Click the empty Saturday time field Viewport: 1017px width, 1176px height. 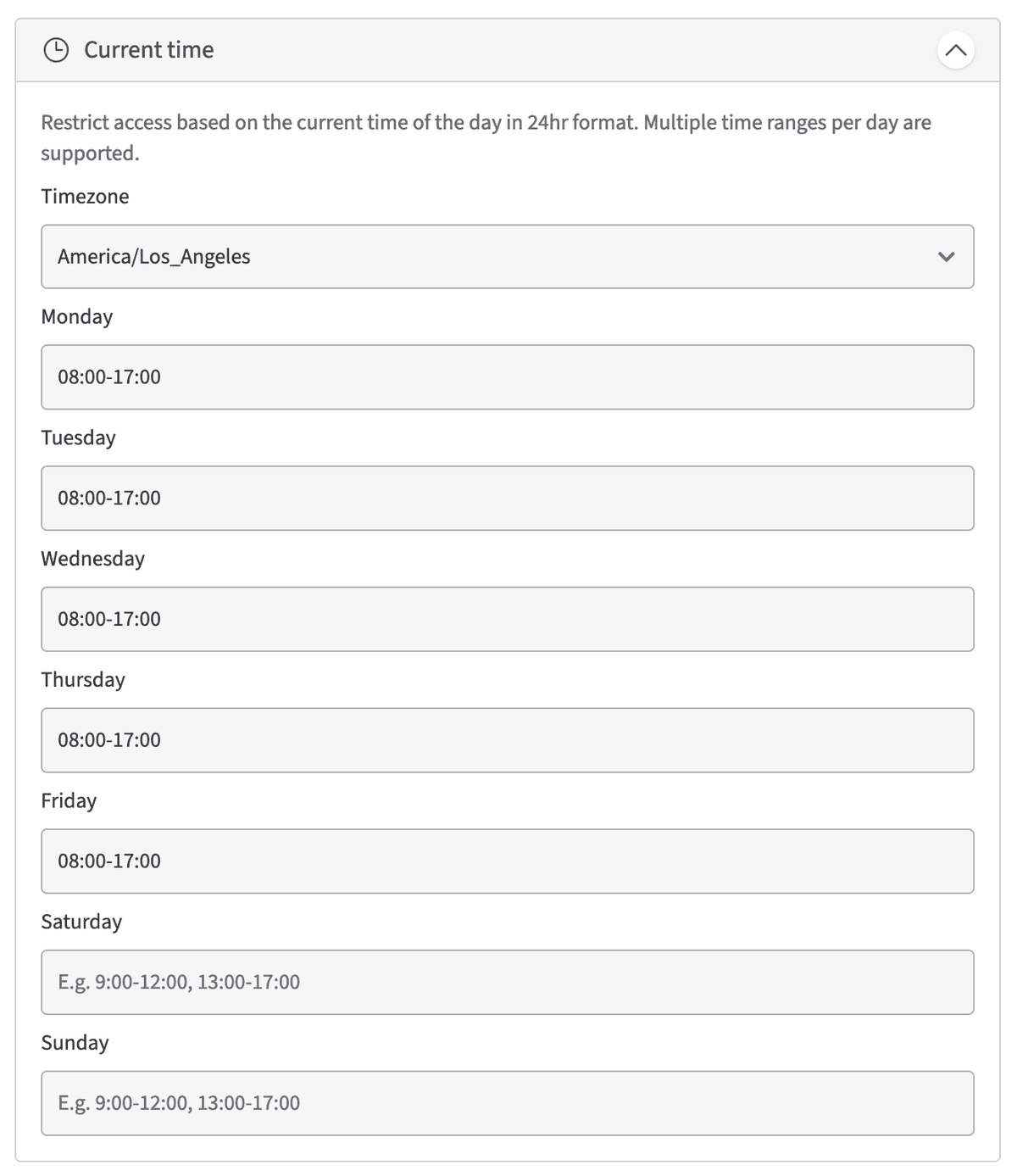pos(507,982)
